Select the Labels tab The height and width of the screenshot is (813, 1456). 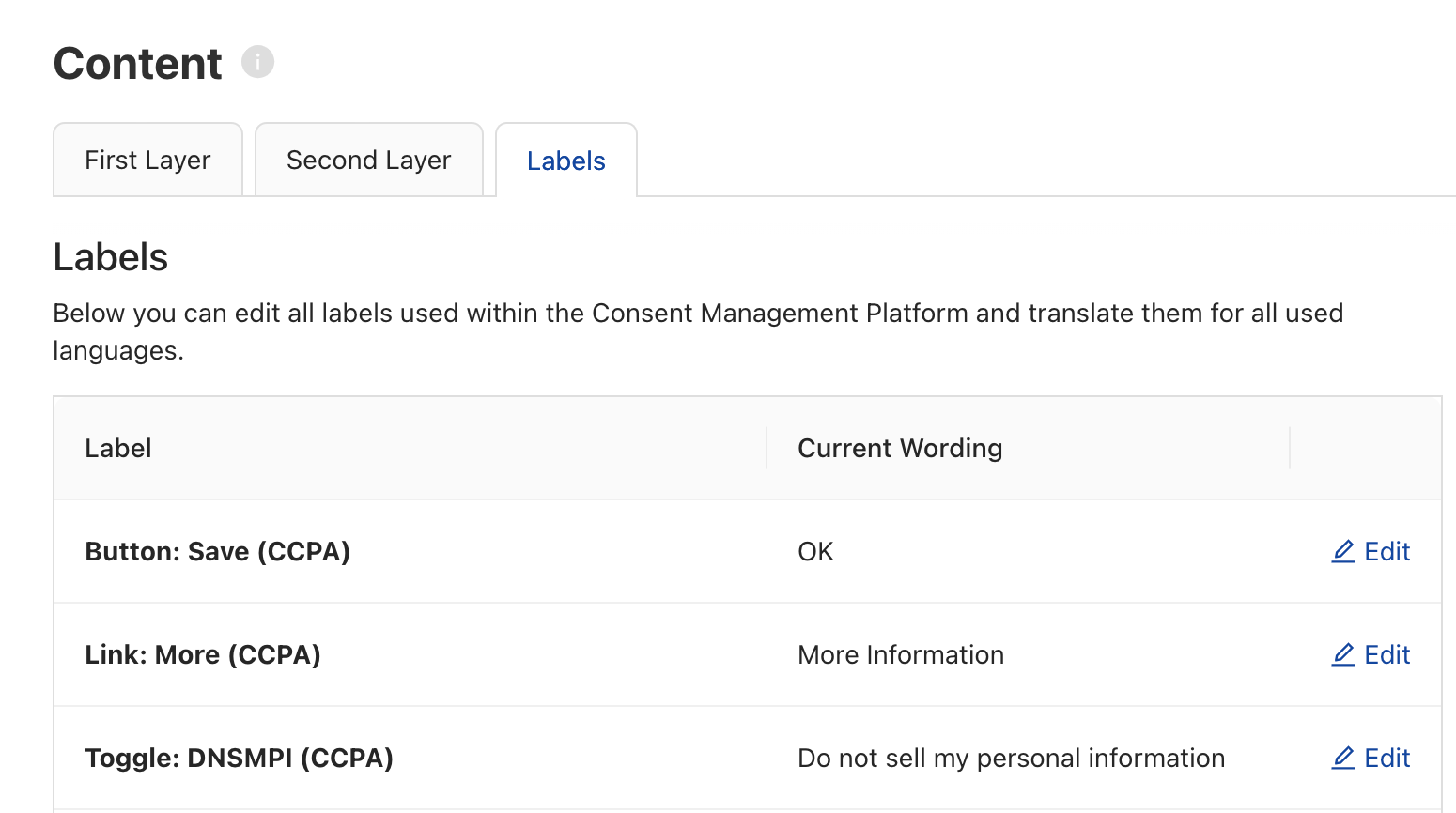[565, 160]
